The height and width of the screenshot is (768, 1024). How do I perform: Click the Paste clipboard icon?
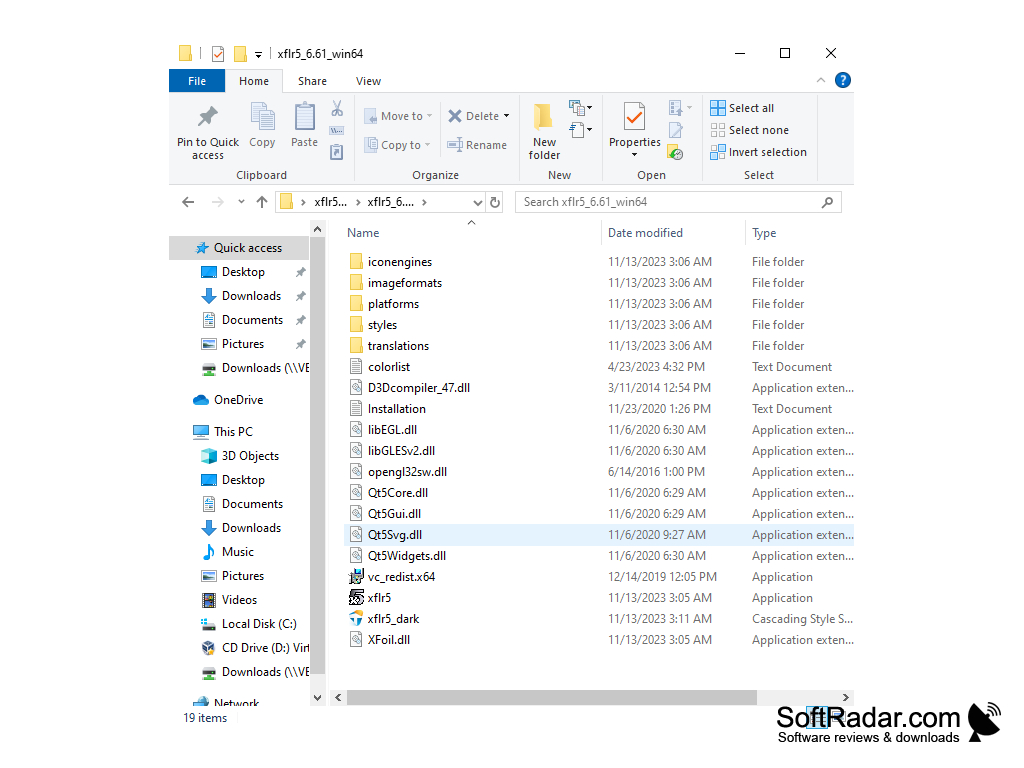coord(304,117)
